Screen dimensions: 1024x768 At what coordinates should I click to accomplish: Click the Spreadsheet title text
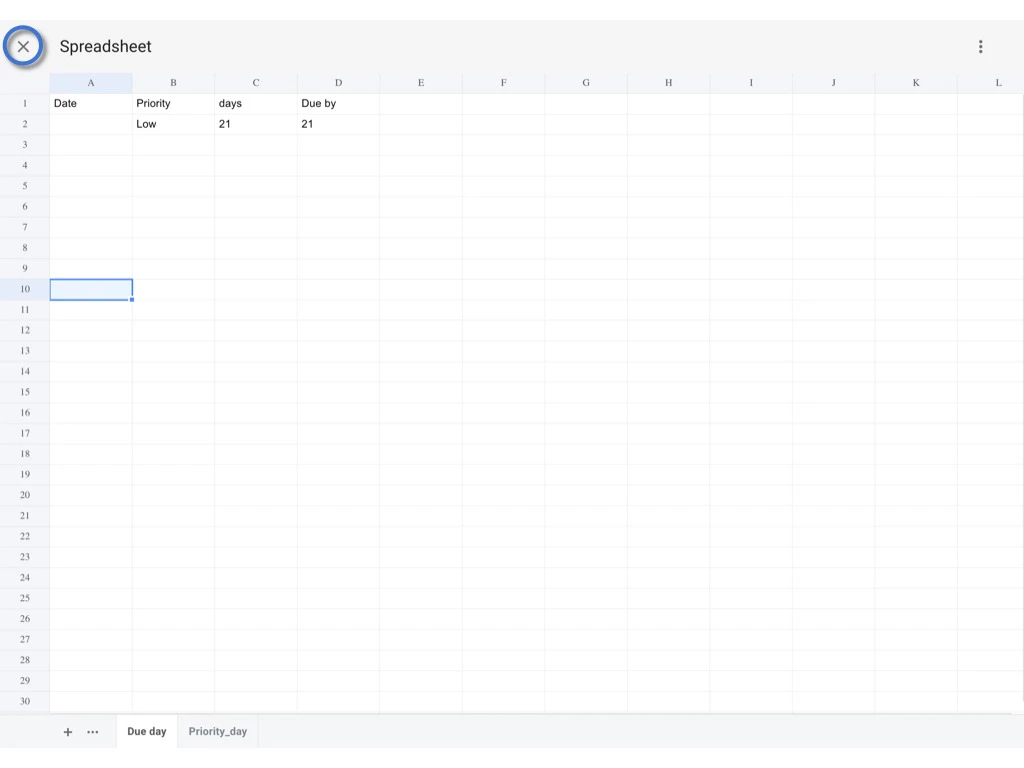pyautogui.click(x=105, y=46)
